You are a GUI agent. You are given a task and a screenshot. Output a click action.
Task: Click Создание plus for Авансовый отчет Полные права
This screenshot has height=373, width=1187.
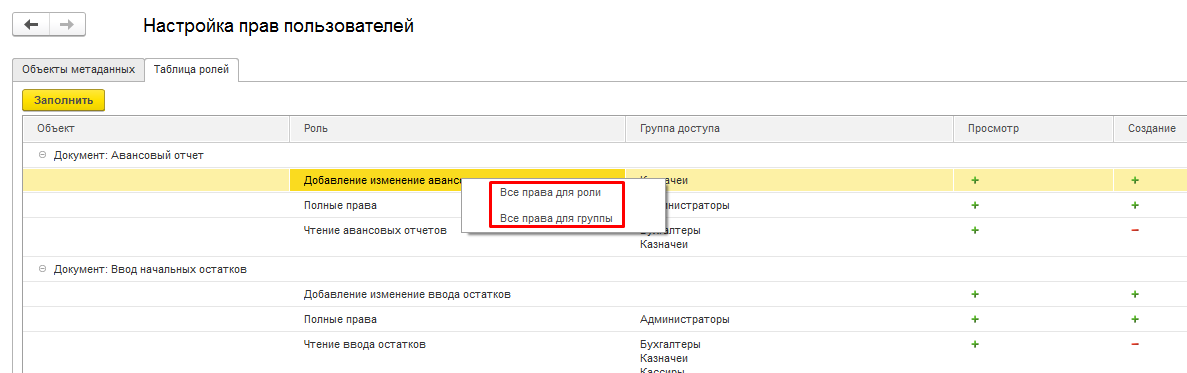pyautogui.click(x=1135, y=205)
